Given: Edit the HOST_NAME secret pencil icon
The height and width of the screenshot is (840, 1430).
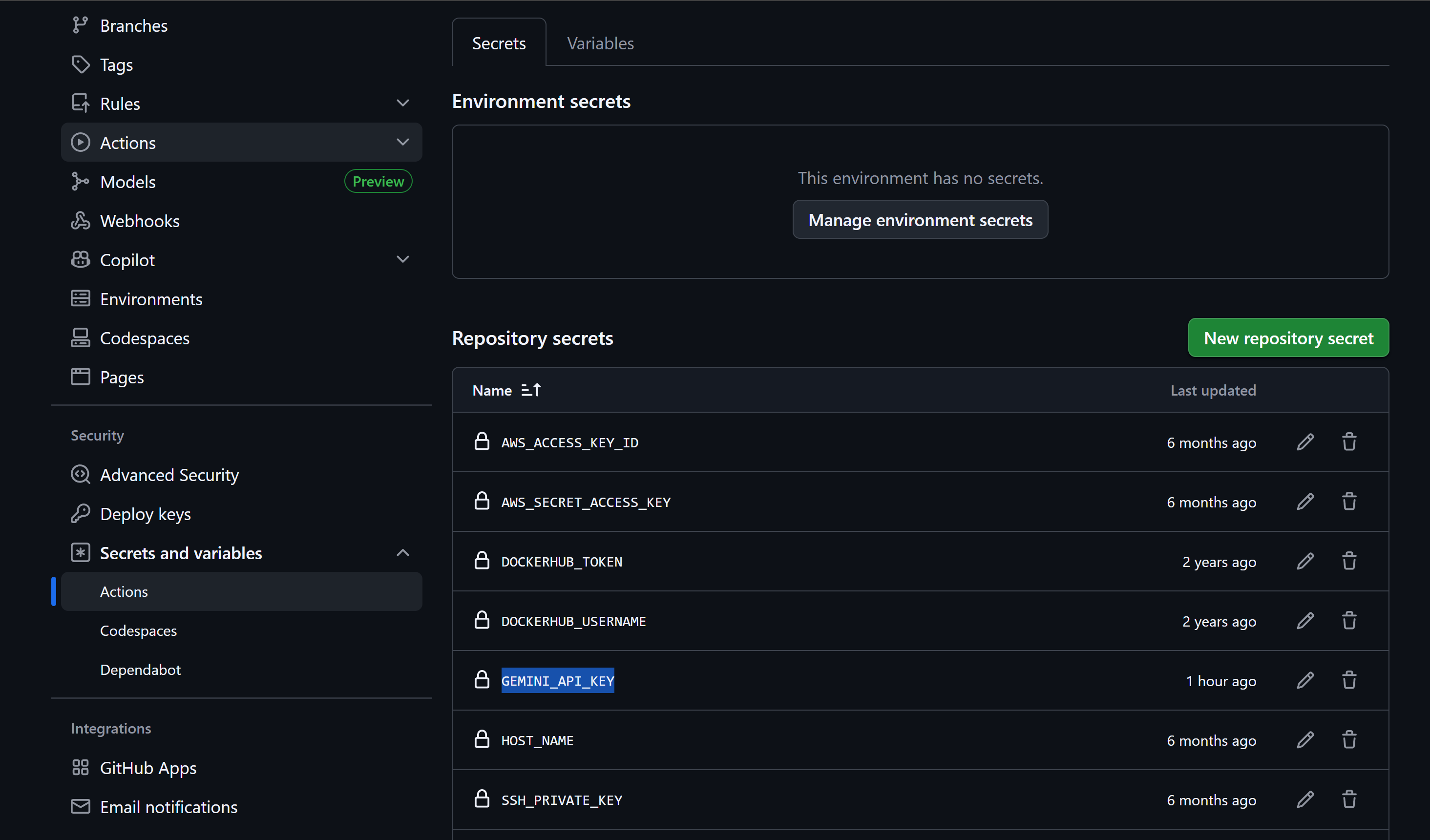Looking at the screenshot, I should [x=1305, y=740].
